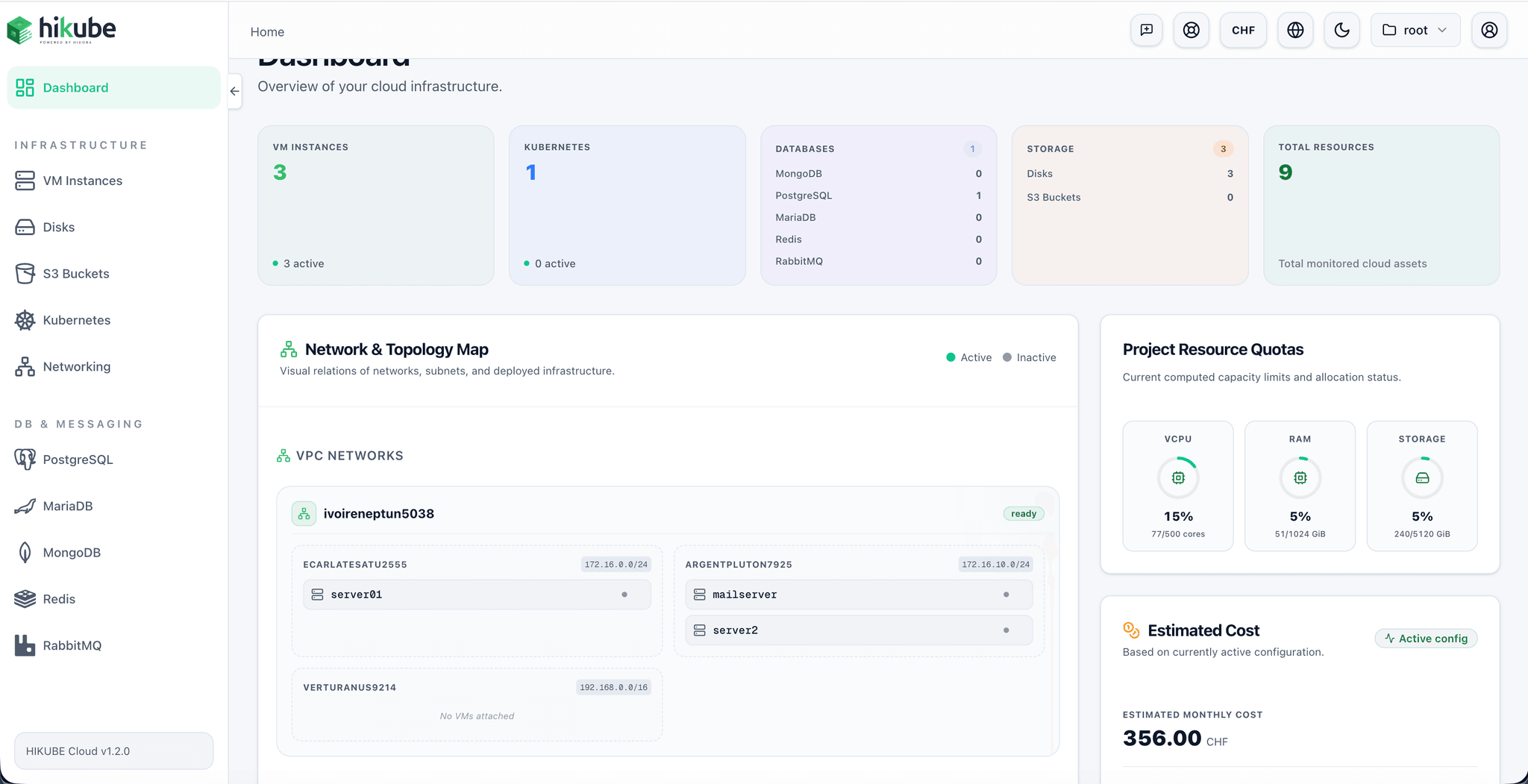
Task: Click the Active config badge
Action: 1426,639
